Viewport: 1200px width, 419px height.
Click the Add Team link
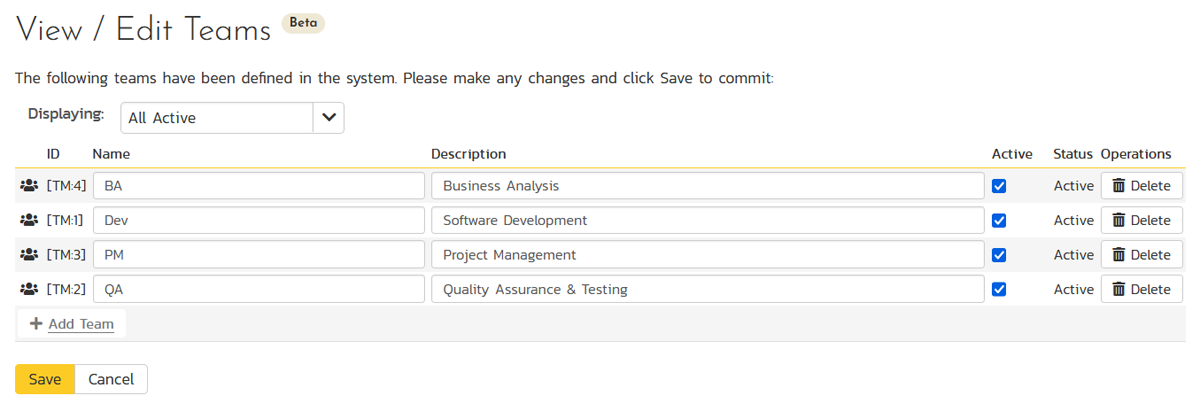coord(81,324)
